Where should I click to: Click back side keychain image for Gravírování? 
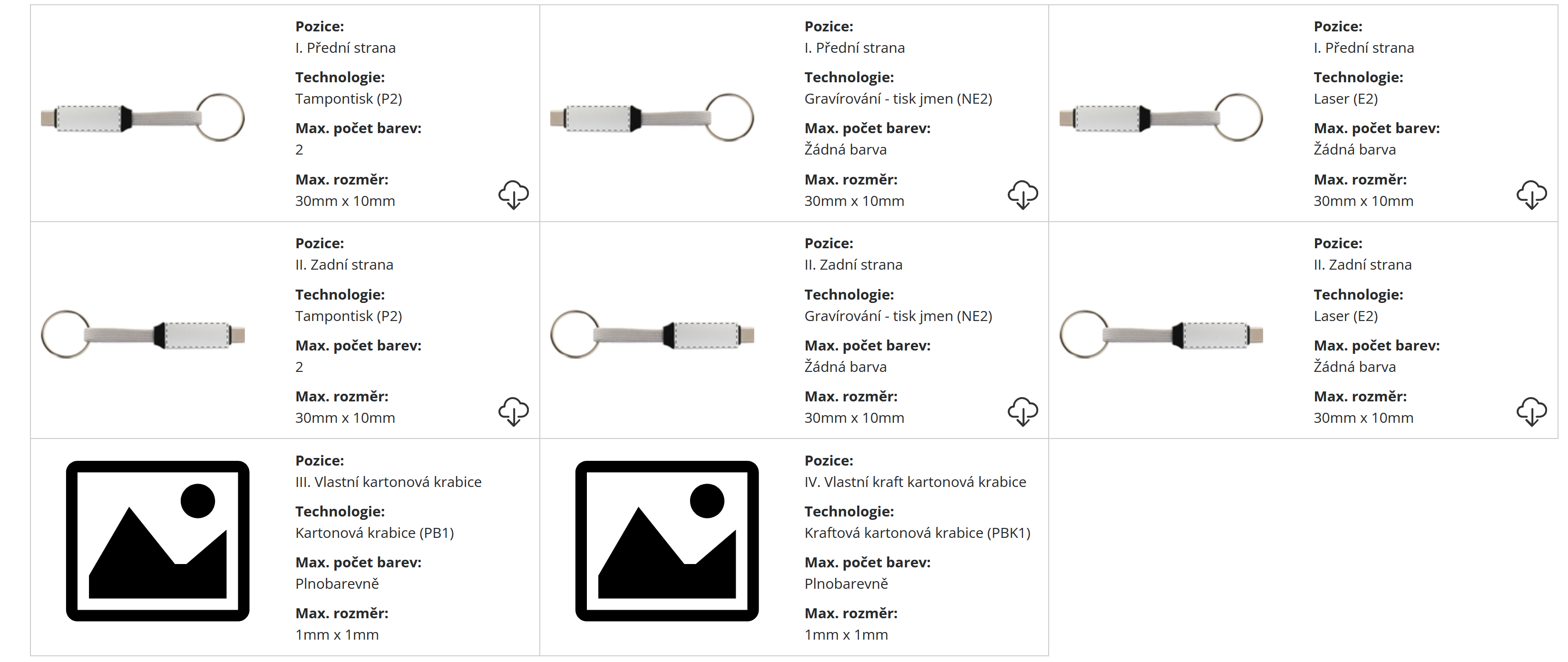tap(652, 334)
